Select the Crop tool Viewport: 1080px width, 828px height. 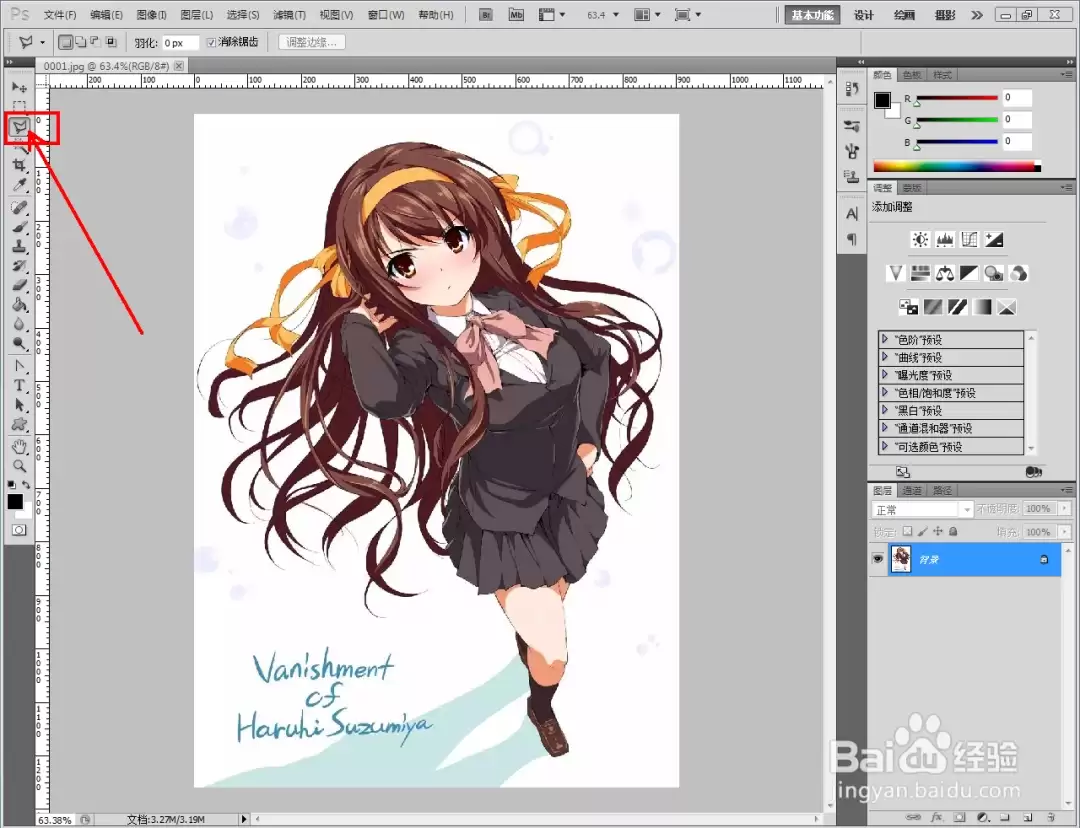pos(19,165)
